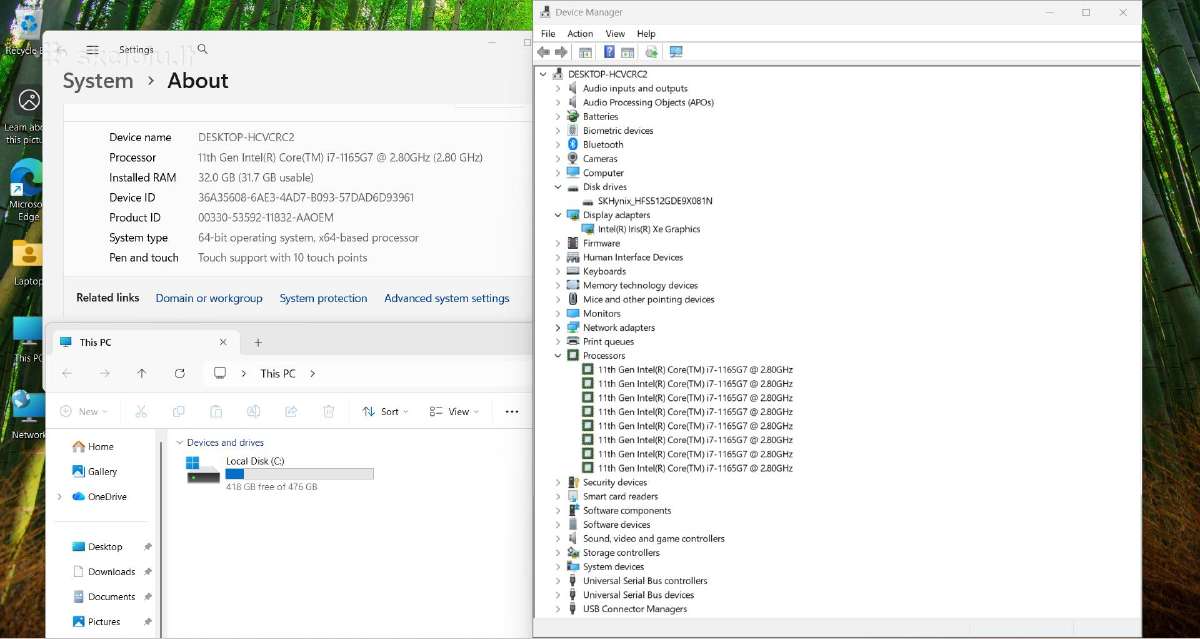Open Sort dropdown in File Explorer
Viewport: 1200px width, 639px height.
click(x=384, y=411)
